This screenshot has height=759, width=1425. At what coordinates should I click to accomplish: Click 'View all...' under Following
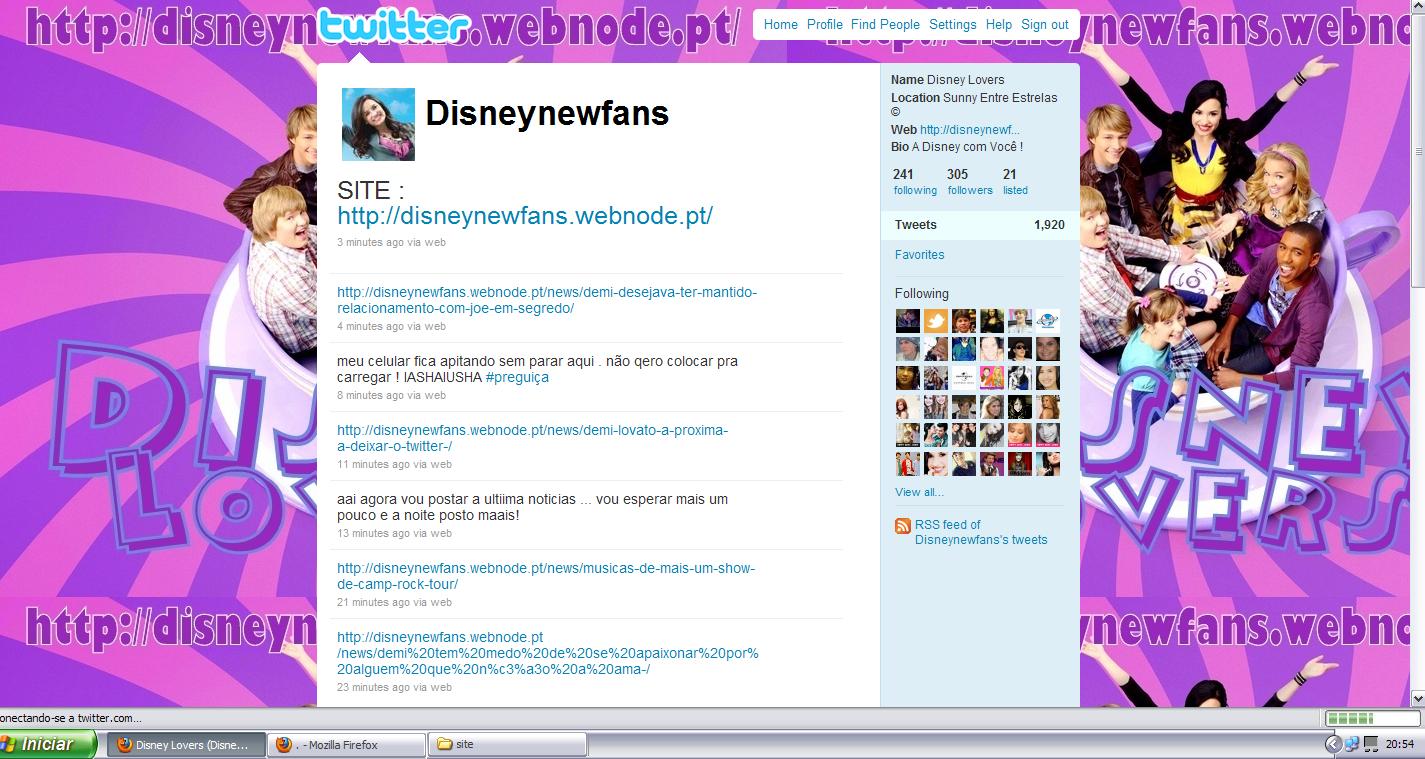click(x=919, y=492)
